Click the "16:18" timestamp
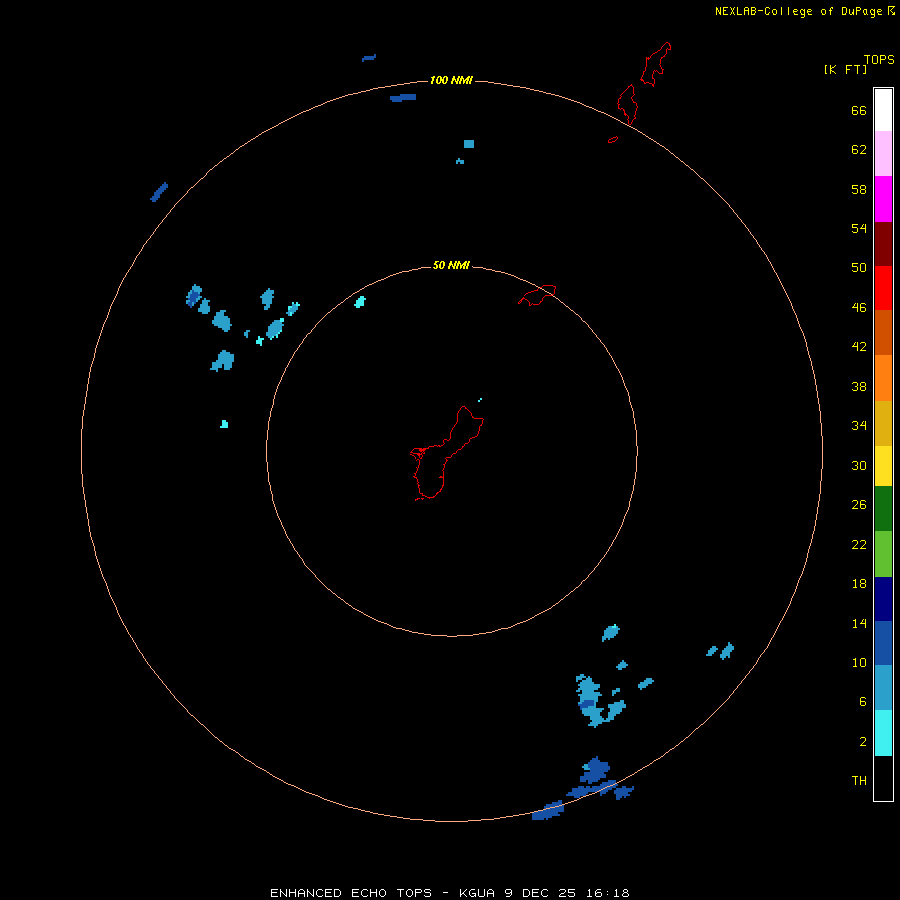 click(608, 893)
